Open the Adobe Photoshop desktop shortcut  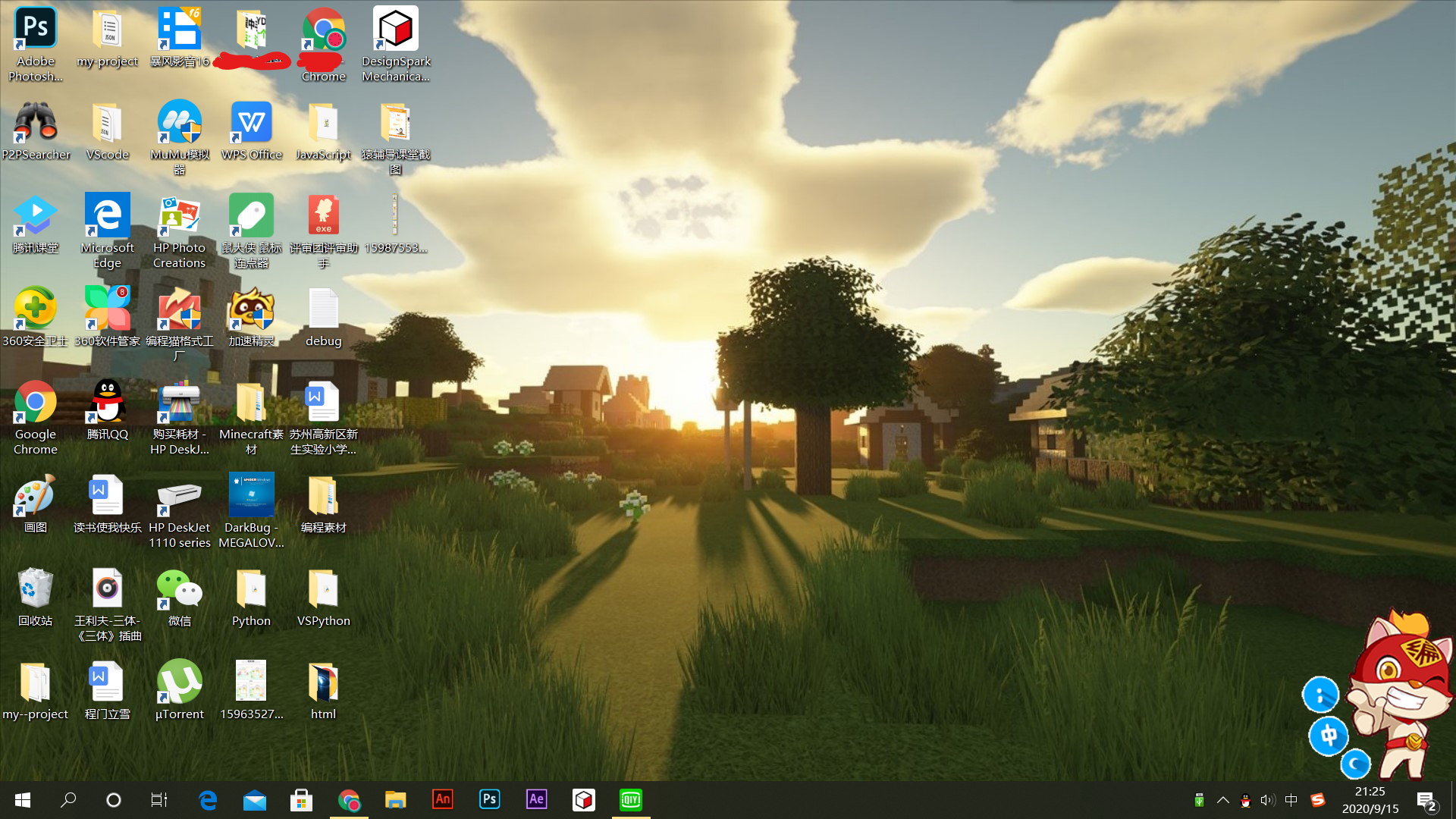click(36, 44)
